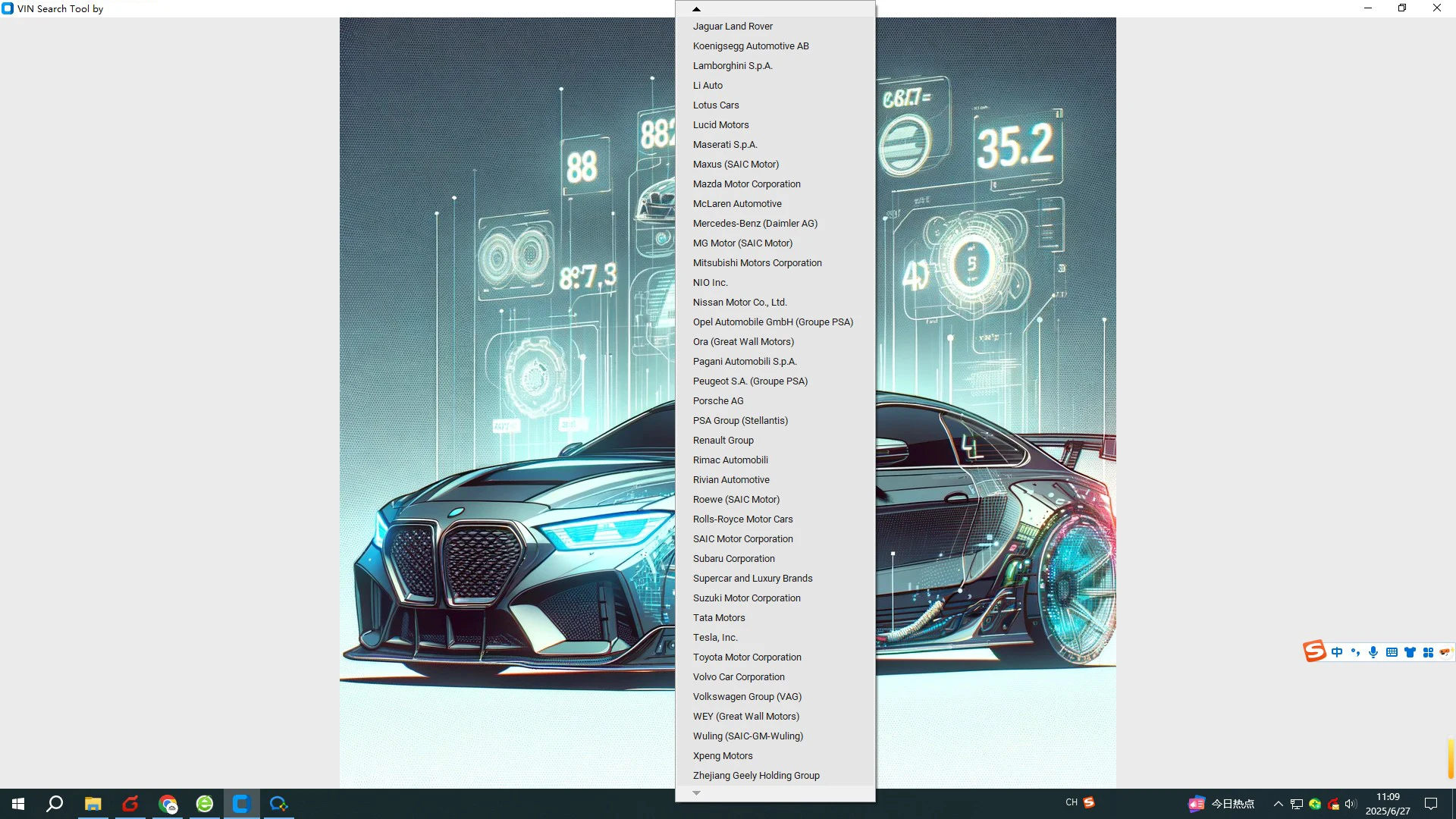Choose MG Motor (SAIC Motor)

(775, 243)
